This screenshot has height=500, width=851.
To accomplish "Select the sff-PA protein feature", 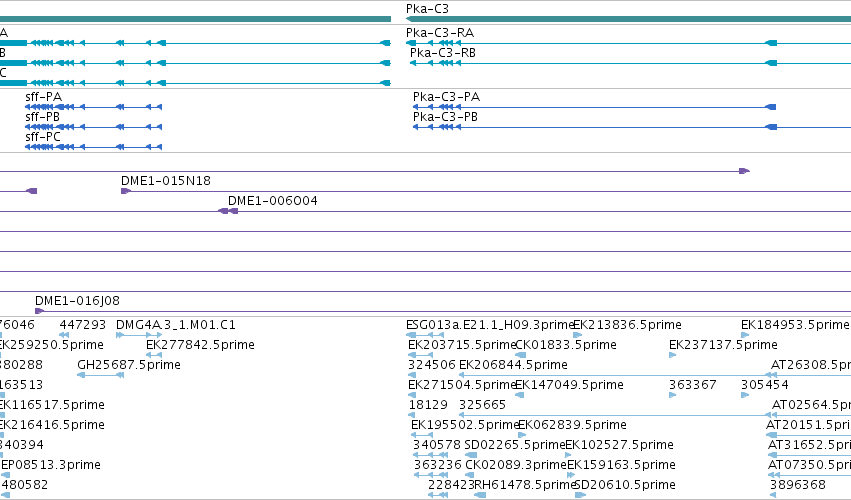I will click(93, 107).
